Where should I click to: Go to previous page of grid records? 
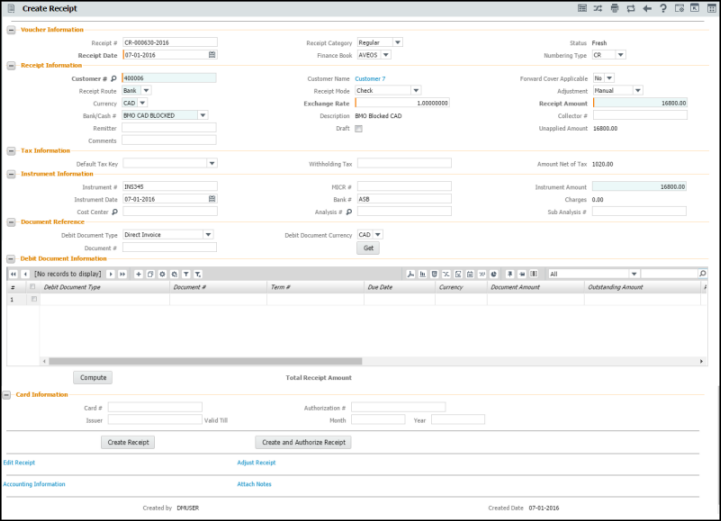click(x=25, y=274)
